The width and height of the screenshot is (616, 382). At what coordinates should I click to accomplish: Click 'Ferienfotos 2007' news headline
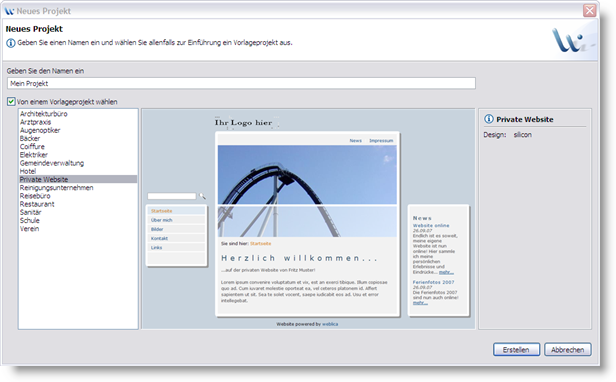click(433, 282)
